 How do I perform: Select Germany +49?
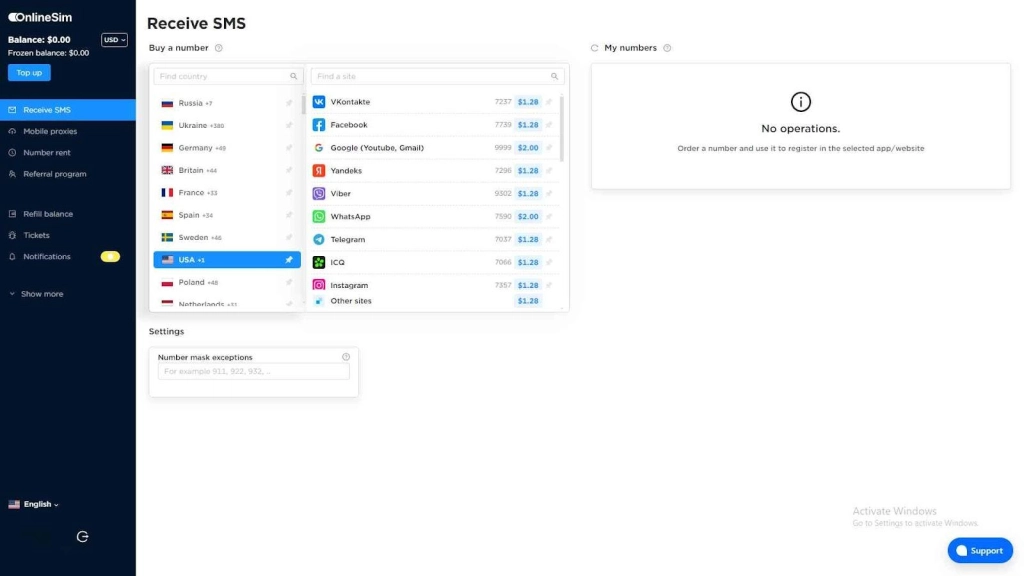pyautogui.click(x=227, y=148)
